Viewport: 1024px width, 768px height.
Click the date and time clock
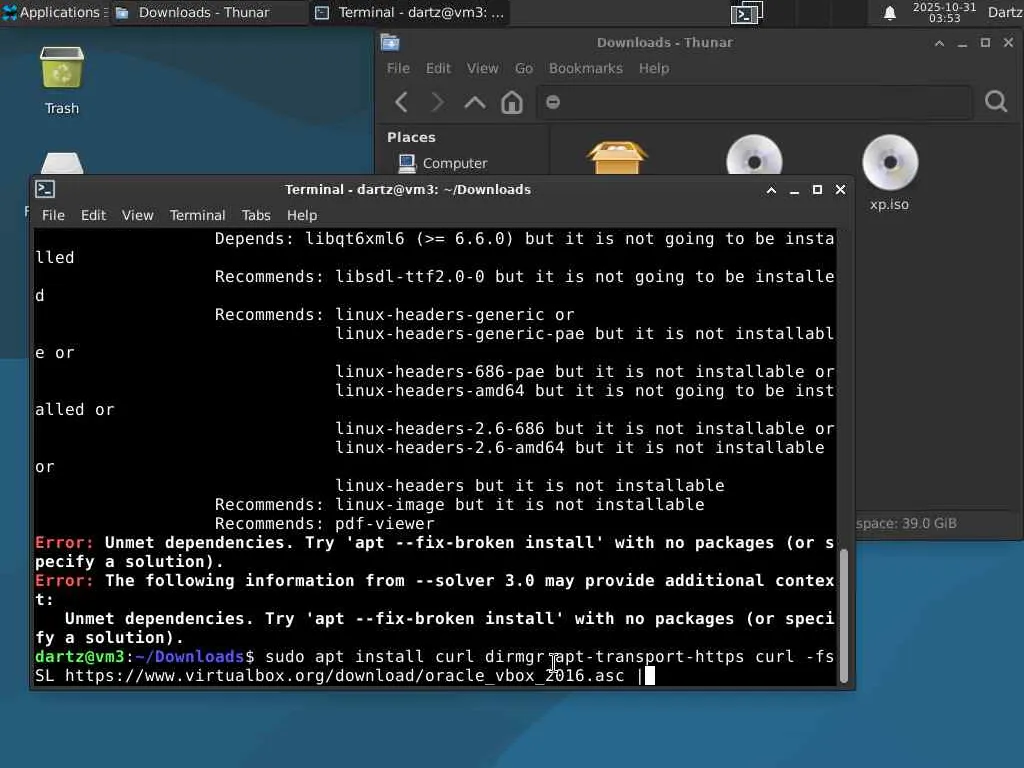click(944, 12)
